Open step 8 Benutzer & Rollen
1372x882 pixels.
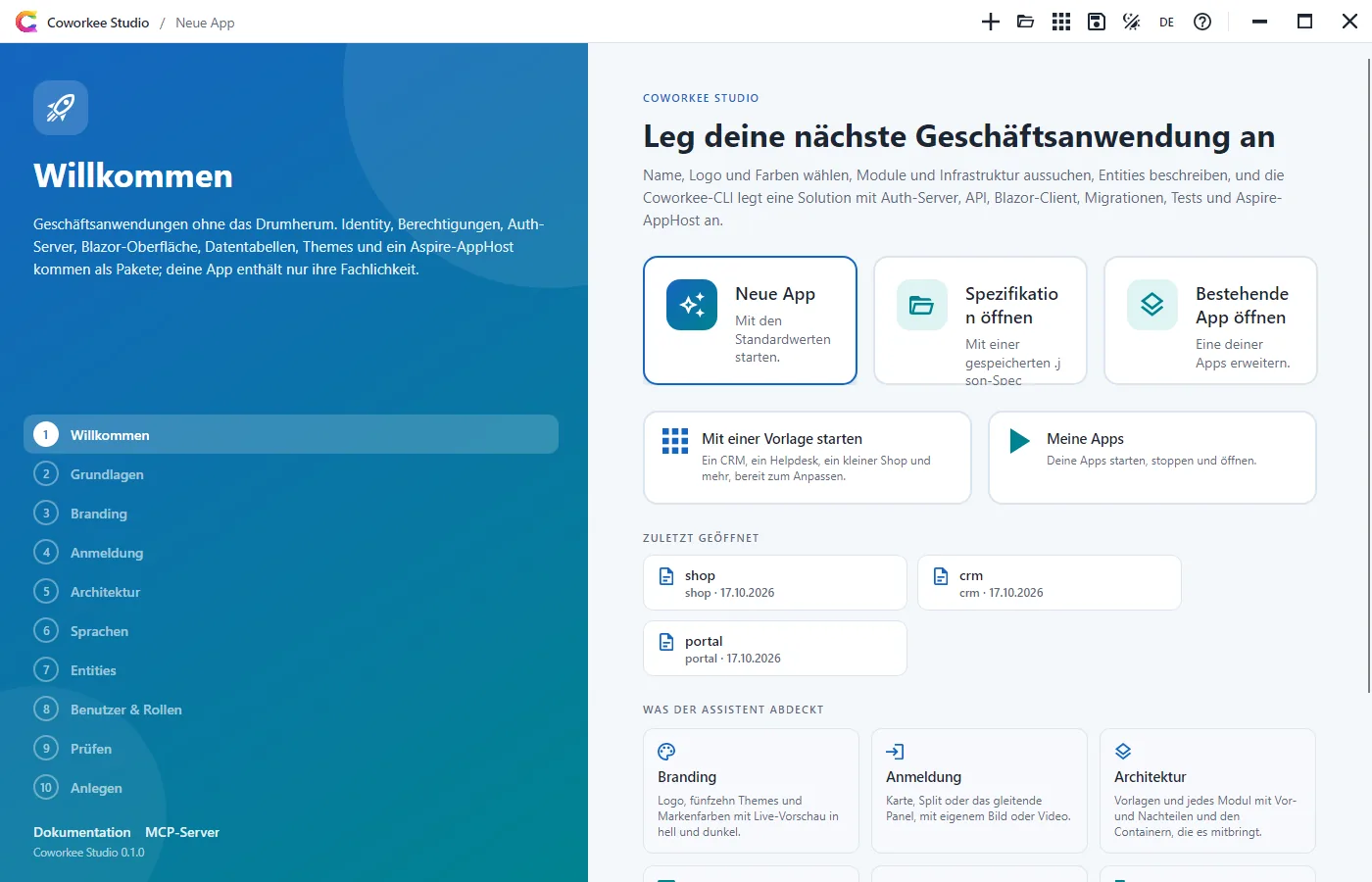tap(291, 709)
